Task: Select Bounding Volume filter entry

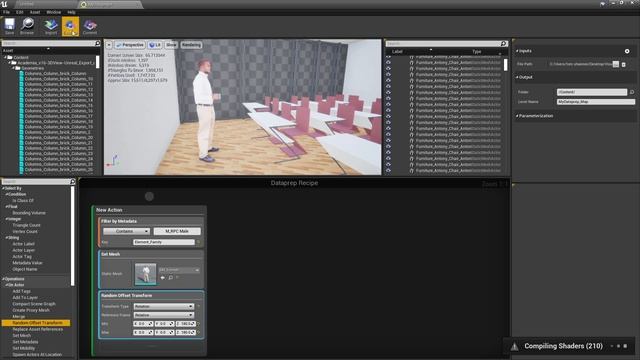Action: point(29,213)
